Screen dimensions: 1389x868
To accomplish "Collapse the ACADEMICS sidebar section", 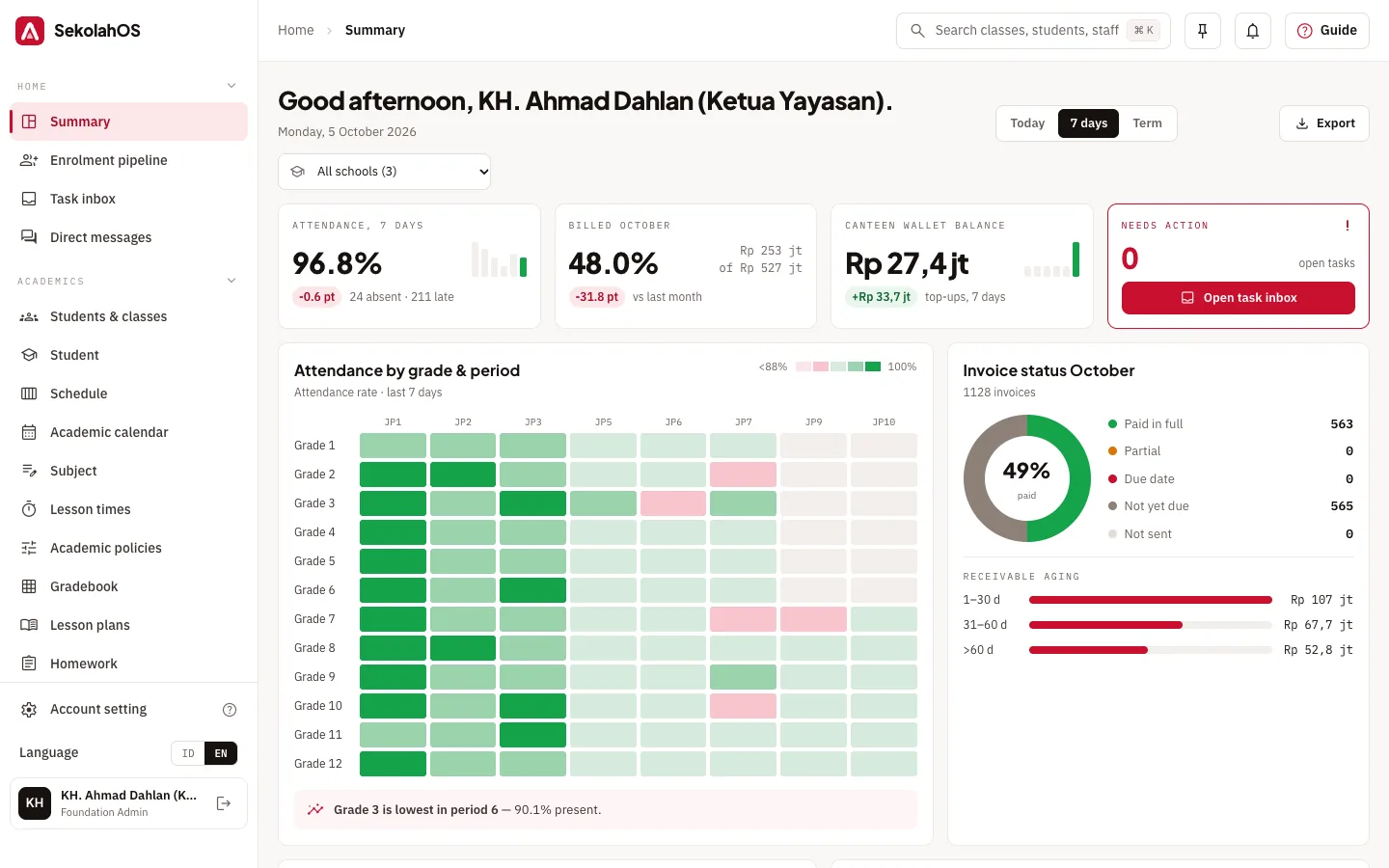I will point(231,281).
